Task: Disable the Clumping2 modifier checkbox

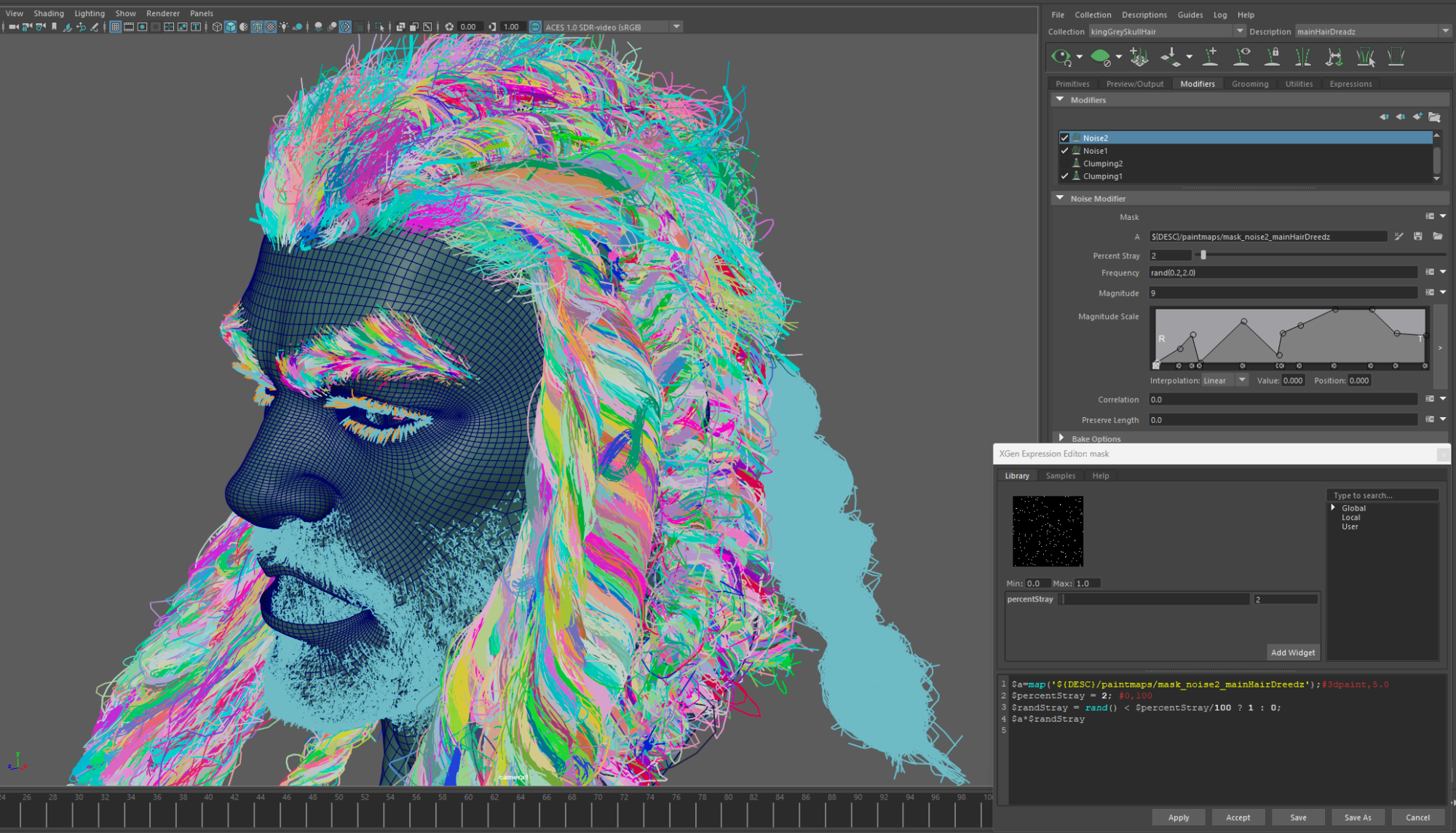Action: 1065,163
